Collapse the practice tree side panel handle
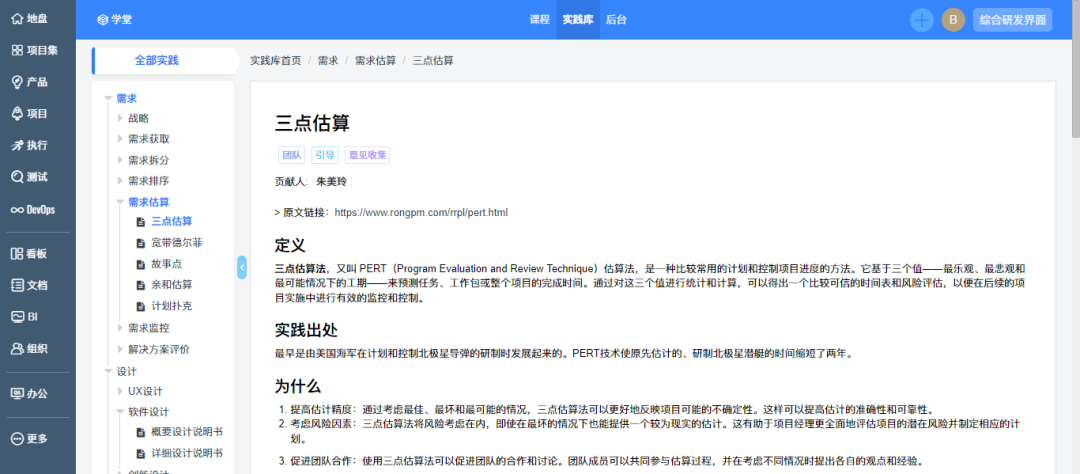Image resolution: width=1080 pixels, height=474 pixels. coord(242,267)
